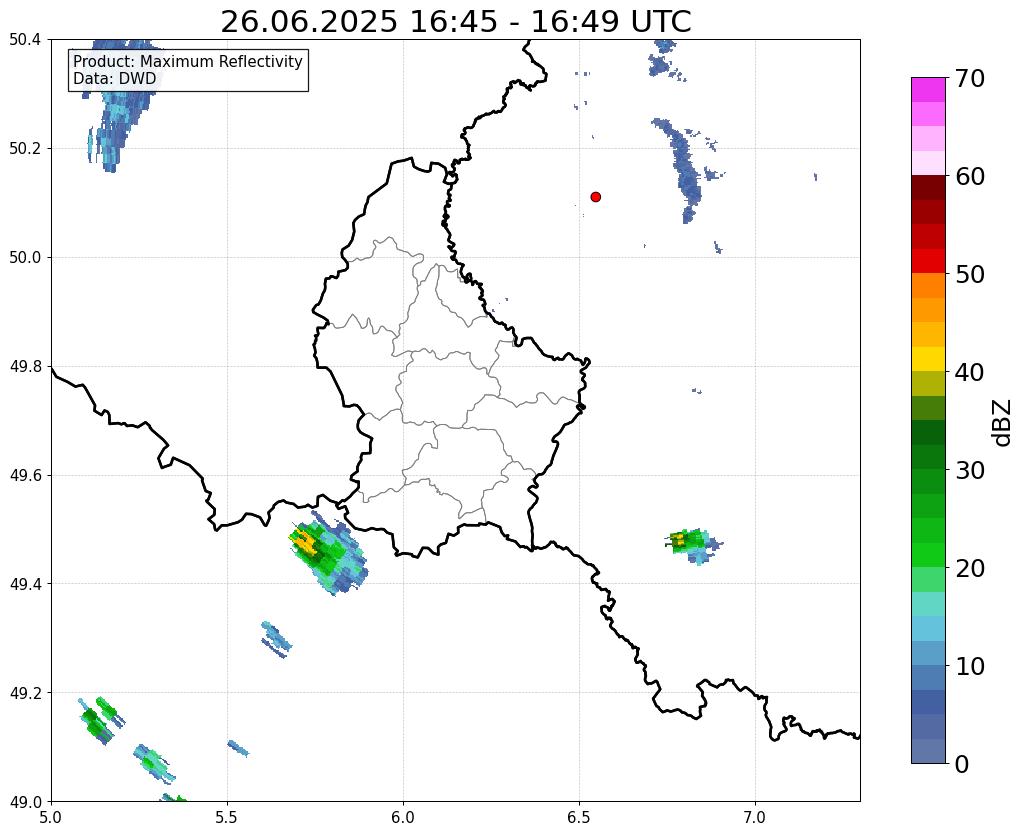Image resolution: width=1023 pixels, height=834 pixels.
Task: Click the colorbar tick label 20
Action: point(970,568)
